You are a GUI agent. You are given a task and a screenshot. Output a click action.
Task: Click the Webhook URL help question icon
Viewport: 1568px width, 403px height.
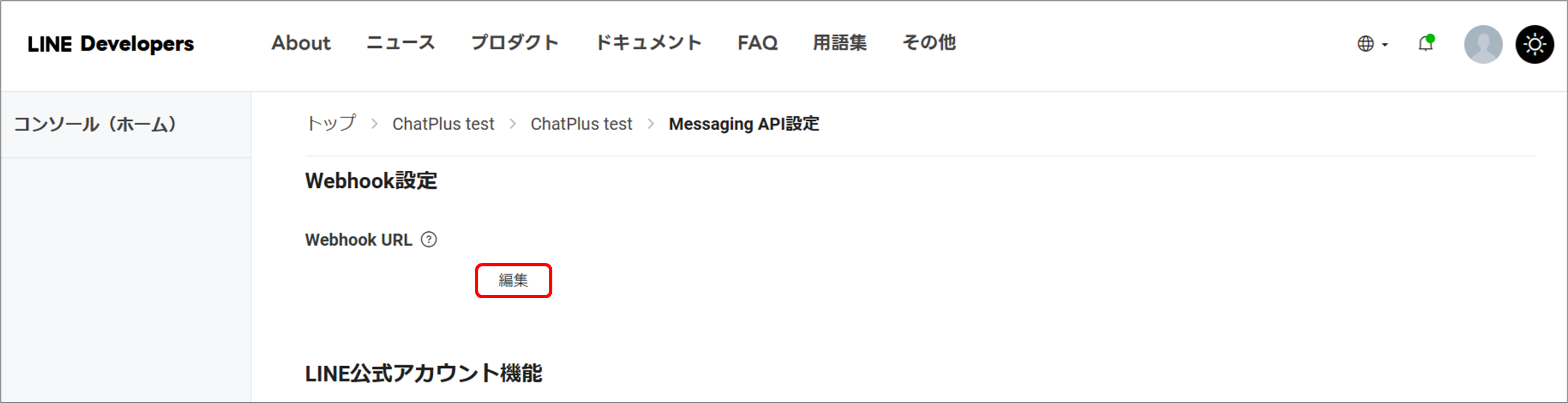click(x=428, y=239)
